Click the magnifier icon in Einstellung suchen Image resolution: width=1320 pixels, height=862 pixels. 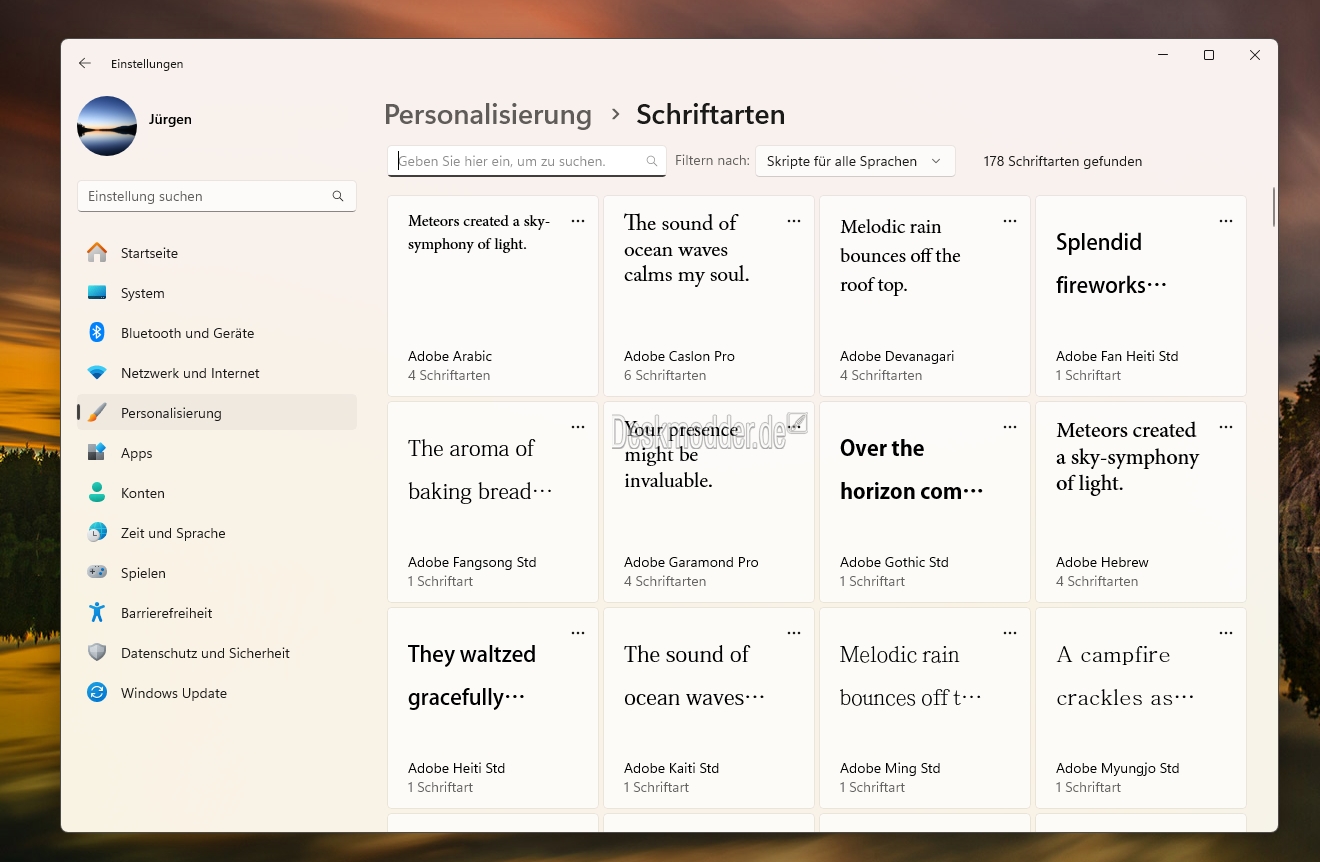(x=338, y=196)
